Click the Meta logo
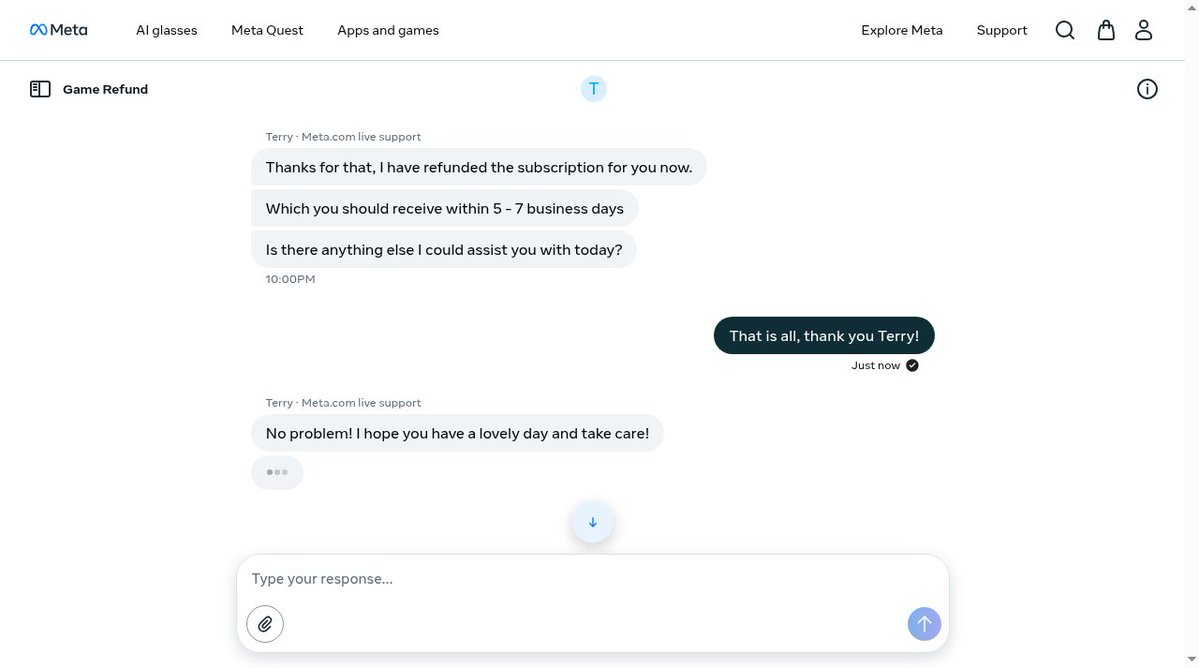Screen dimensions: 1199x668 [x=59, y=30]
